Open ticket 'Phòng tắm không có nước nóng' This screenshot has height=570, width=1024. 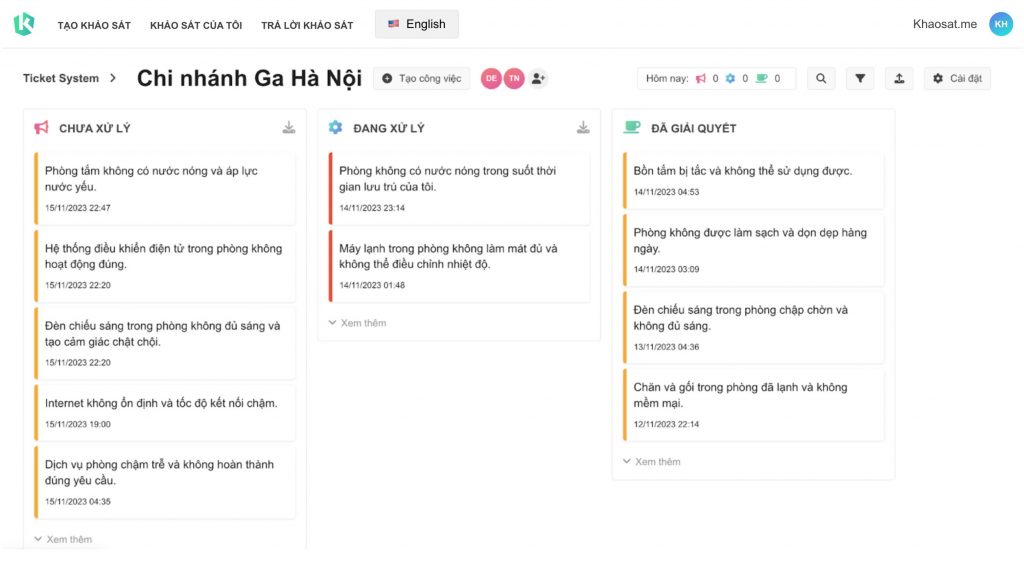coord(165,189)
